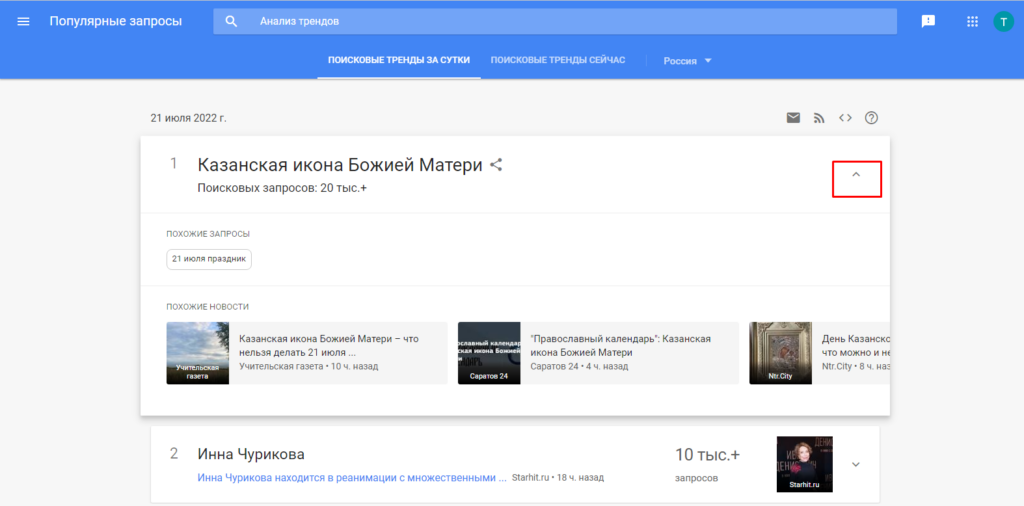
Task: Open the hamburger main menu
Action: coord(24,21)
